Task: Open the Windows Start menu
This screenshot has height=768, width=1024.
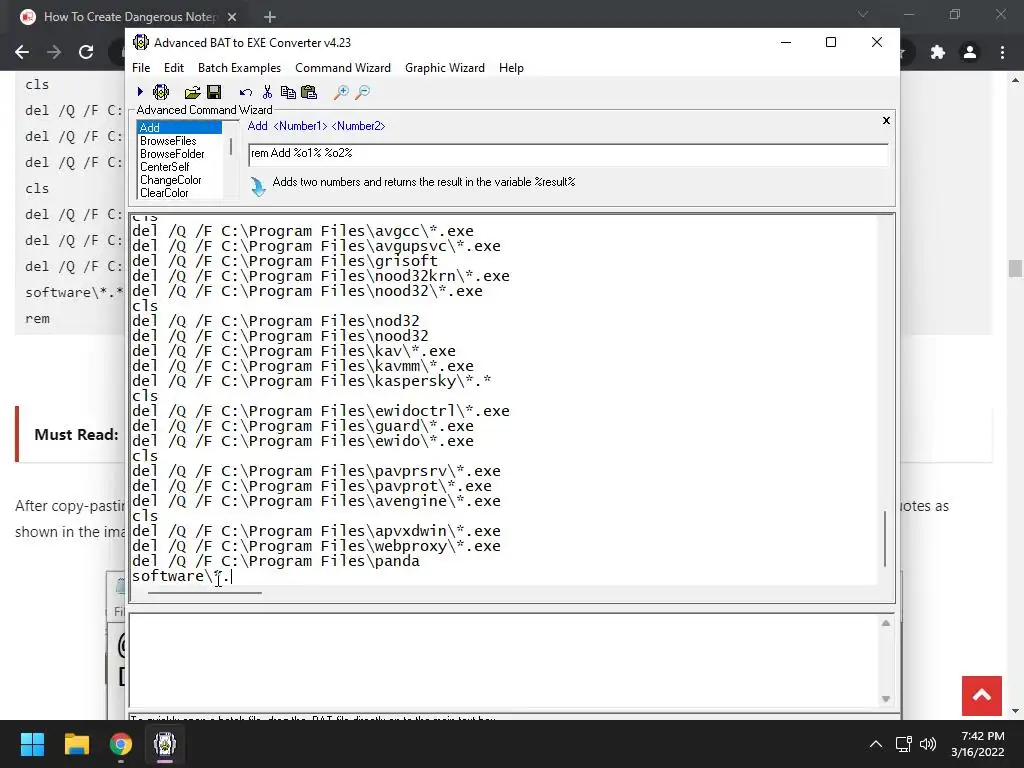Action: tap(32, 744)
